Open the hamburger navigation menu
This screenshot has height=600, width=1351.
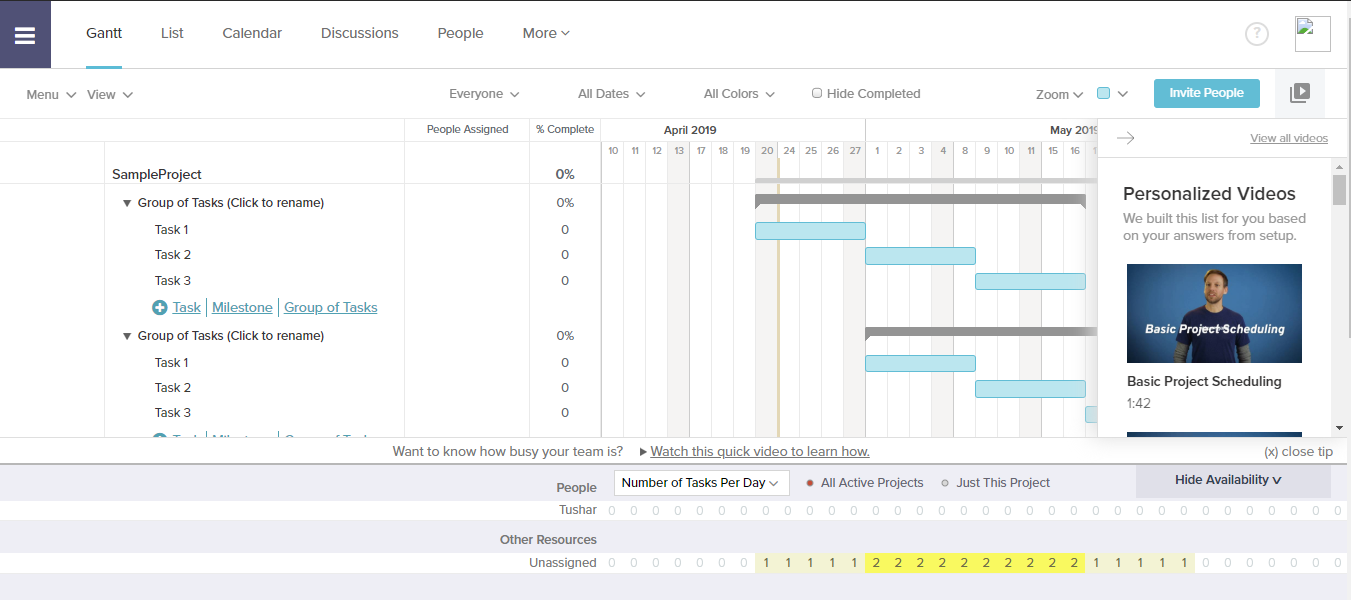click(25, 33)
